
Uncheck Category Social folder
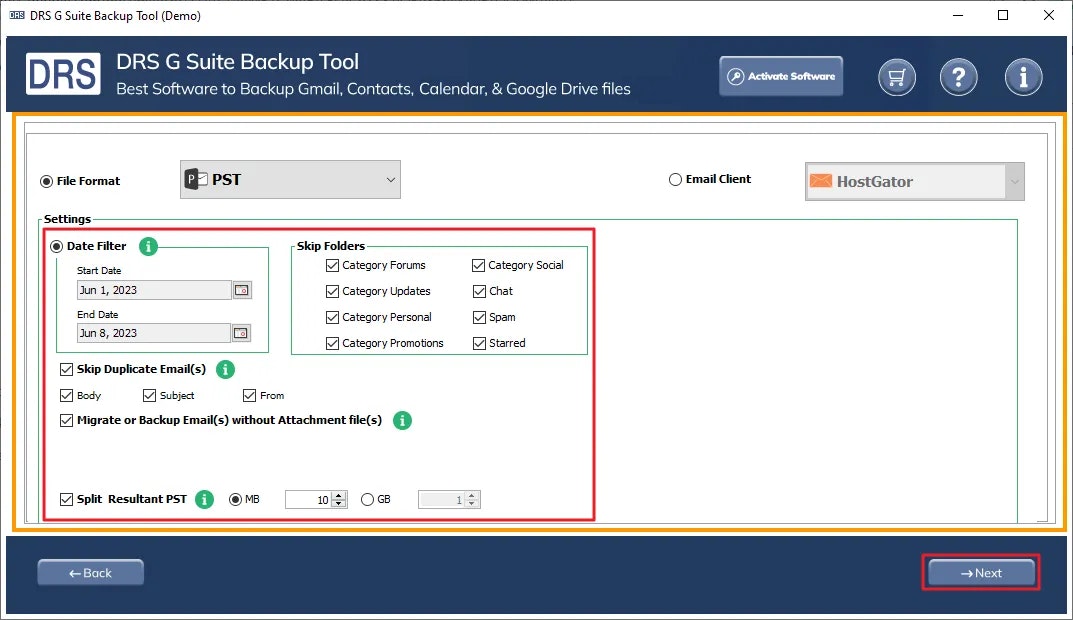click(479, 266)
